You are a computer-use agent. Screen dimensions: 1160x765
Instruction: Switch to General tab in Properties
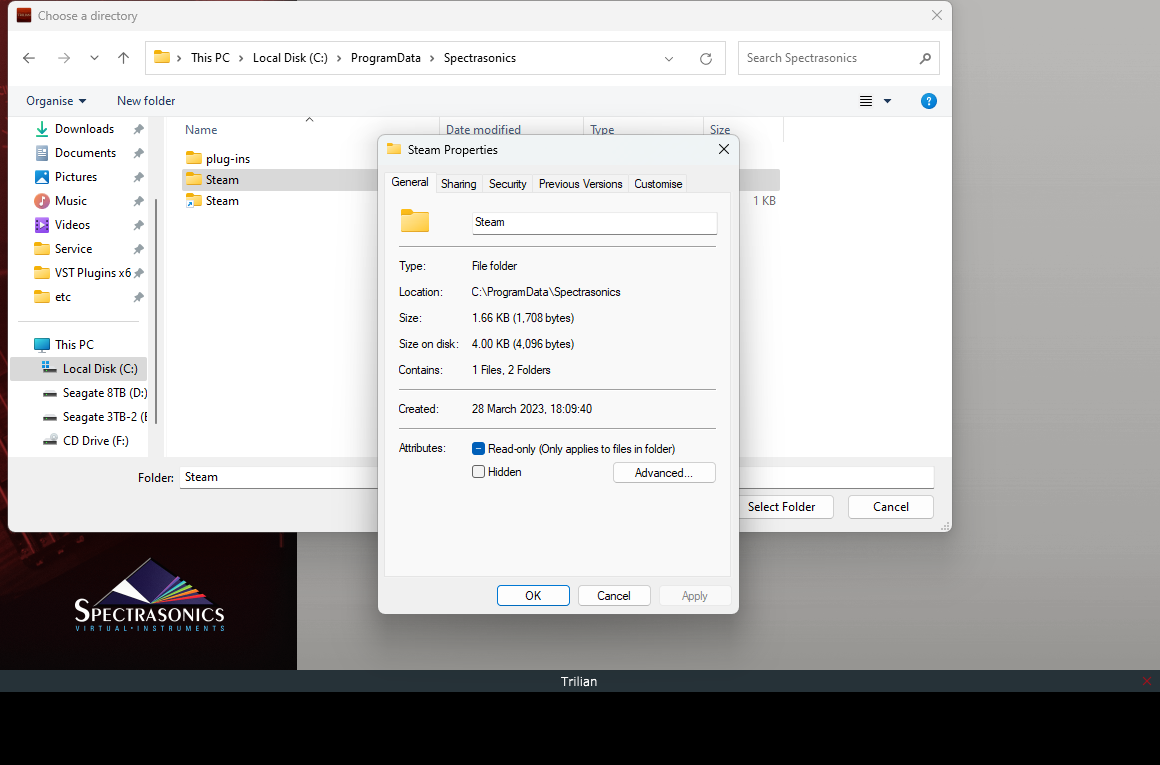[410, 182]
